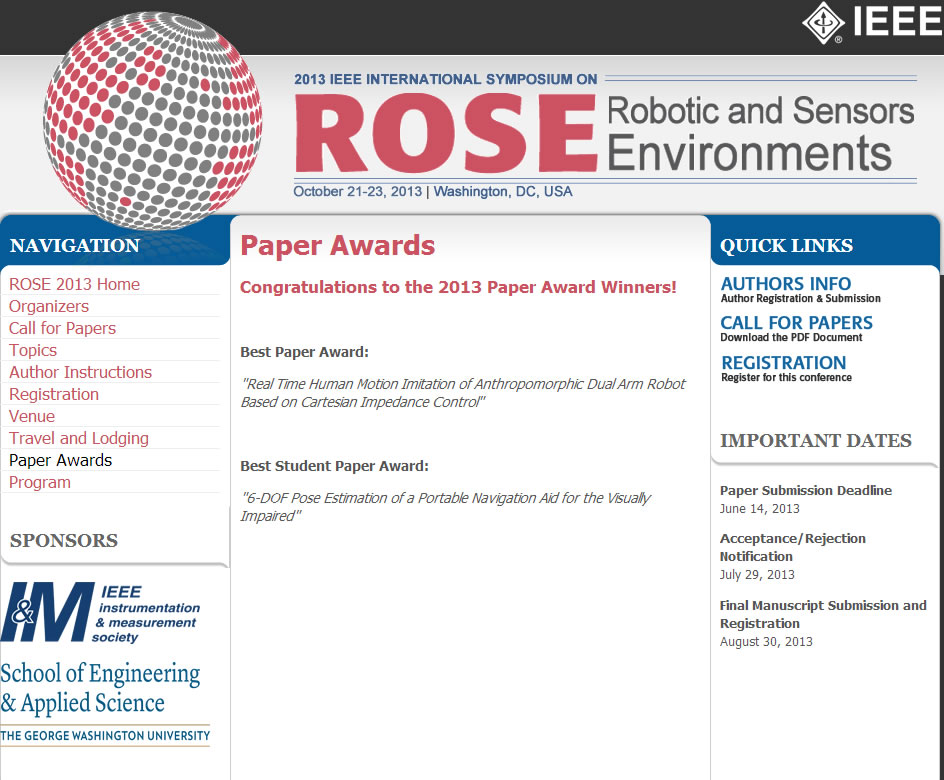Click the Paper Awards page heading
This screenshot has height=780, width=944.
tap(337, 246)
